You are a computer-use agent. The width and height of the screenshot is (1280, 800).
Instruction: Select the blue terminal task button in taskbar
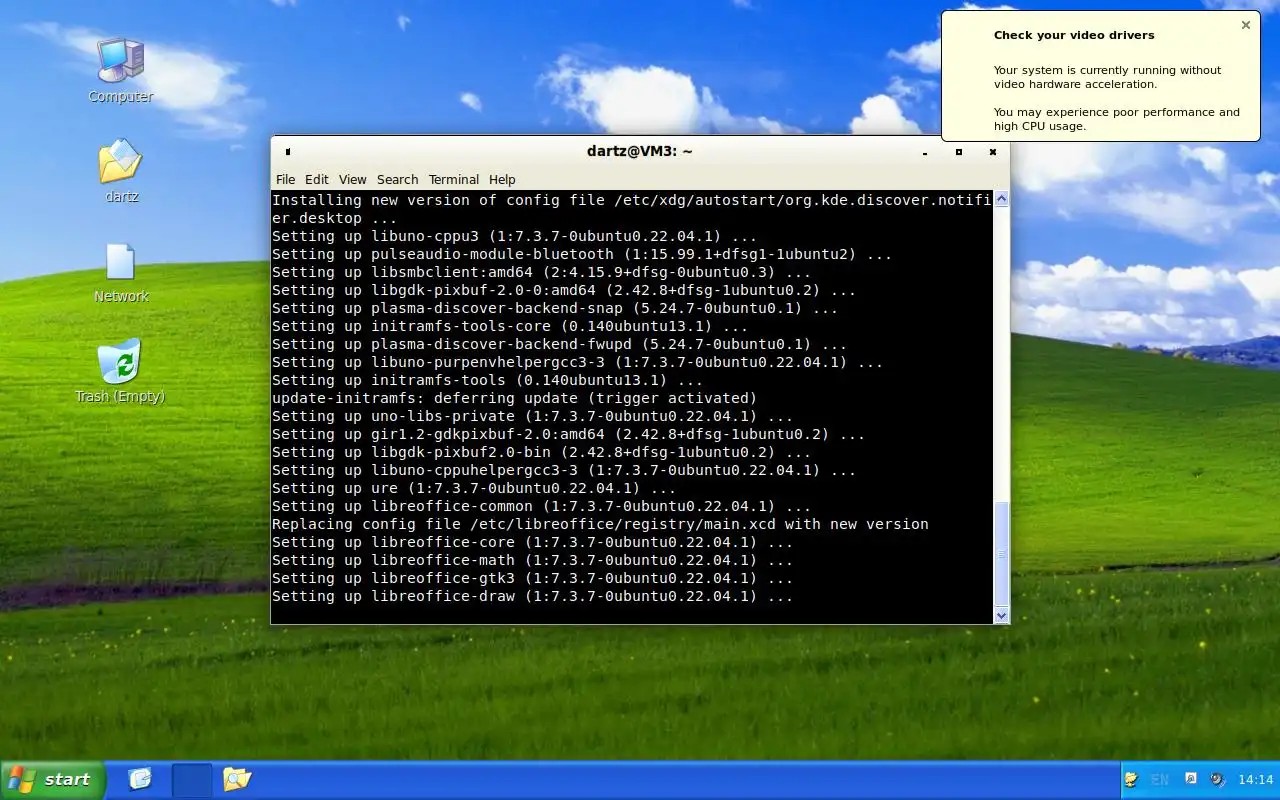[x=192, y=780]
